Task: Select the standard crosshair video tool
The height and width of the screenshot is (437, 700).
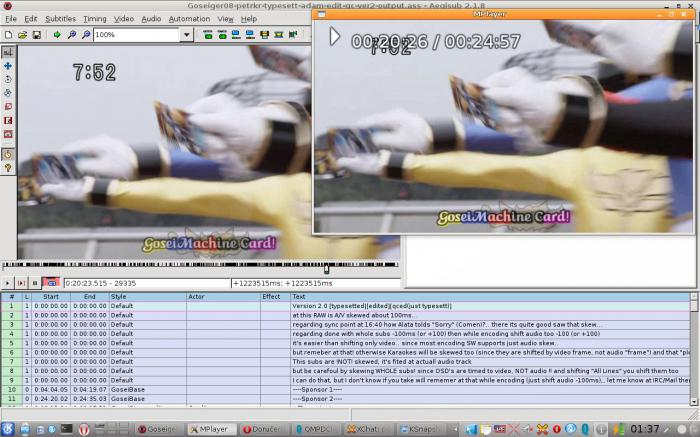Action: pyautogui.click(x=8, y=52)
